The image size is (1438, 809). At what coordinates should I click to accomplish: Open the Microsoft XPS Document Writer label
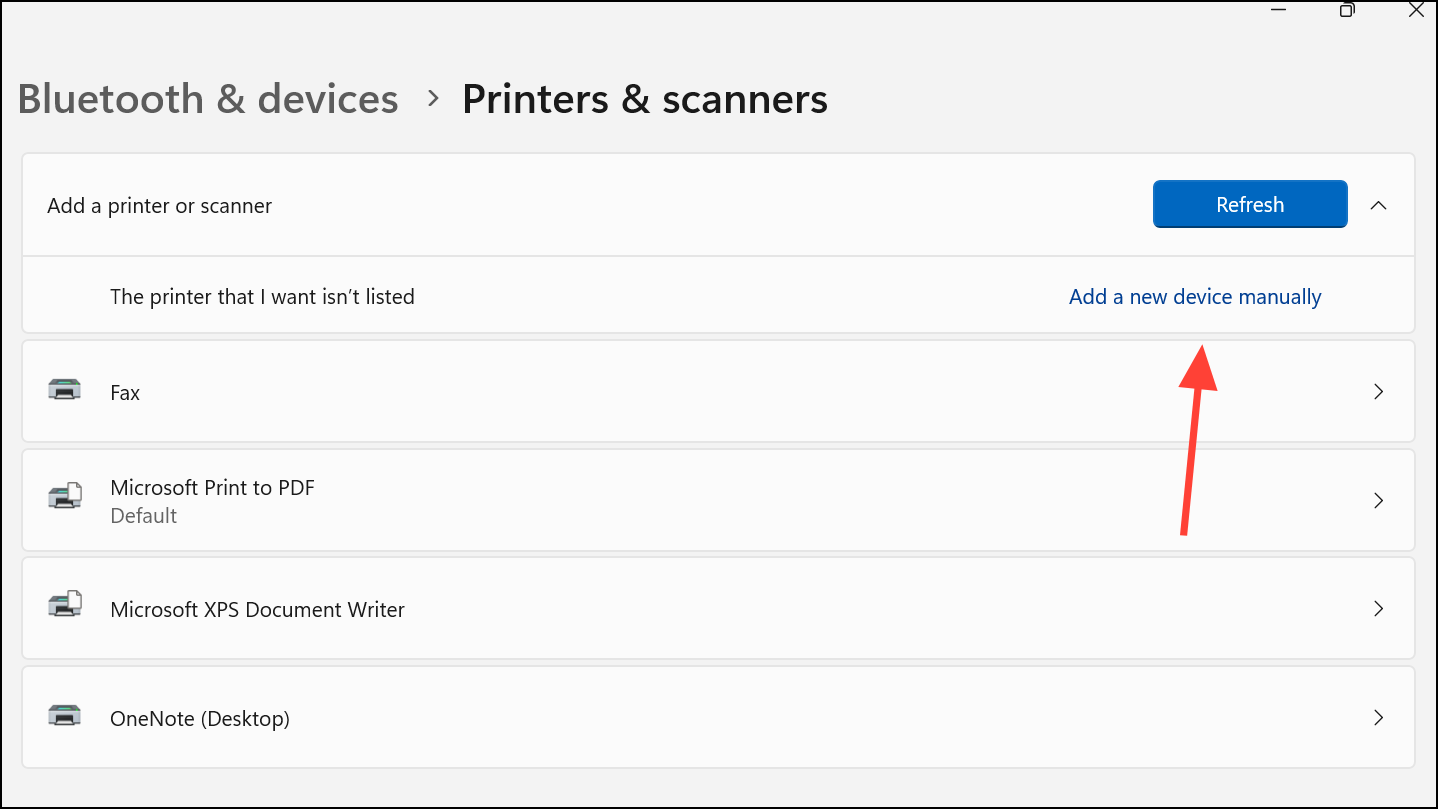tap(257, 610)
